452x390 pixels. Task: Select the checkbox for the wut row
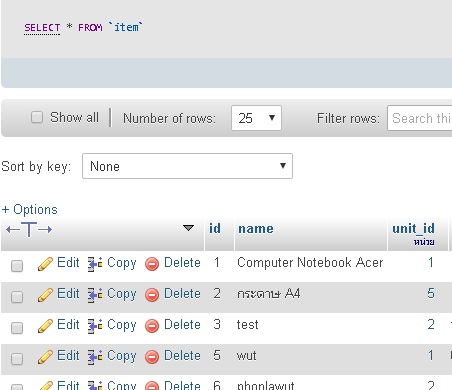pos(17,359)
